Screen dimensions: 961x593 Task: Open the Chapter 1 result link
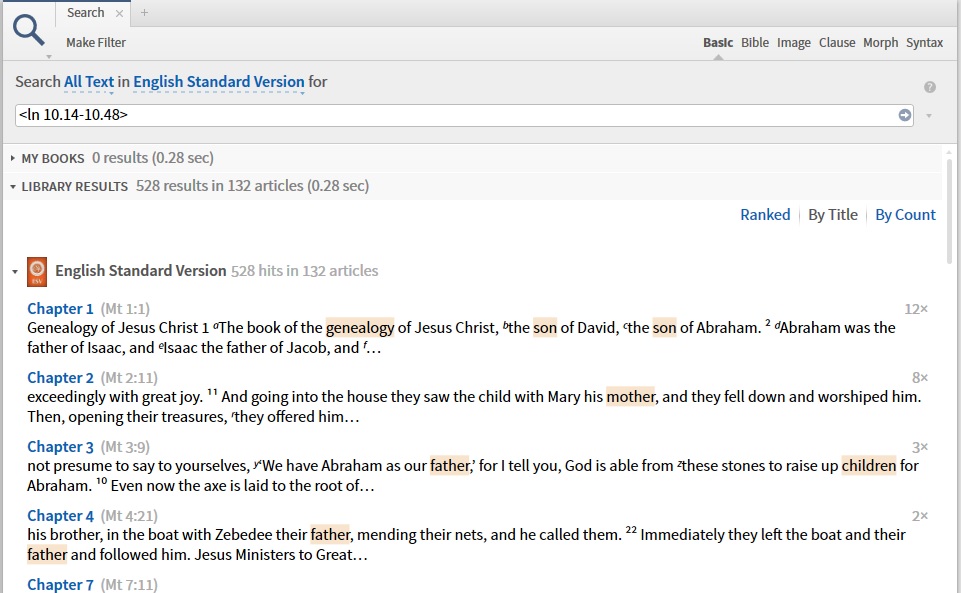(x=60, y=309)
